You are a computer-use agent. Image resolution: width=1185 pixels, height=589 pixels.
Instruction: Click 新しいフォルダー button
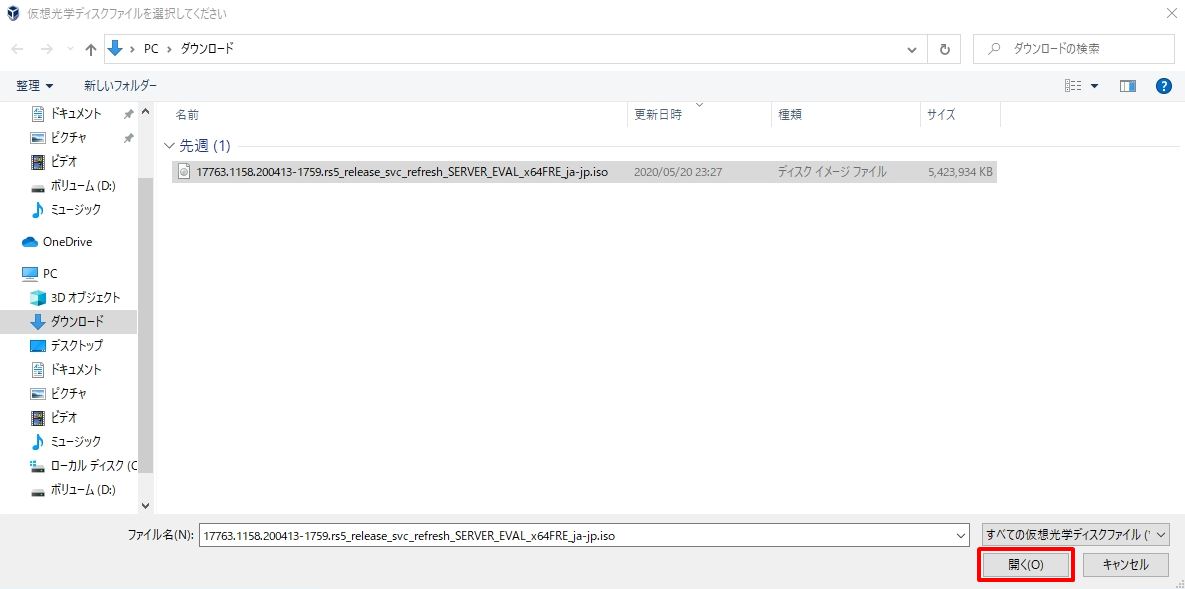120,86
